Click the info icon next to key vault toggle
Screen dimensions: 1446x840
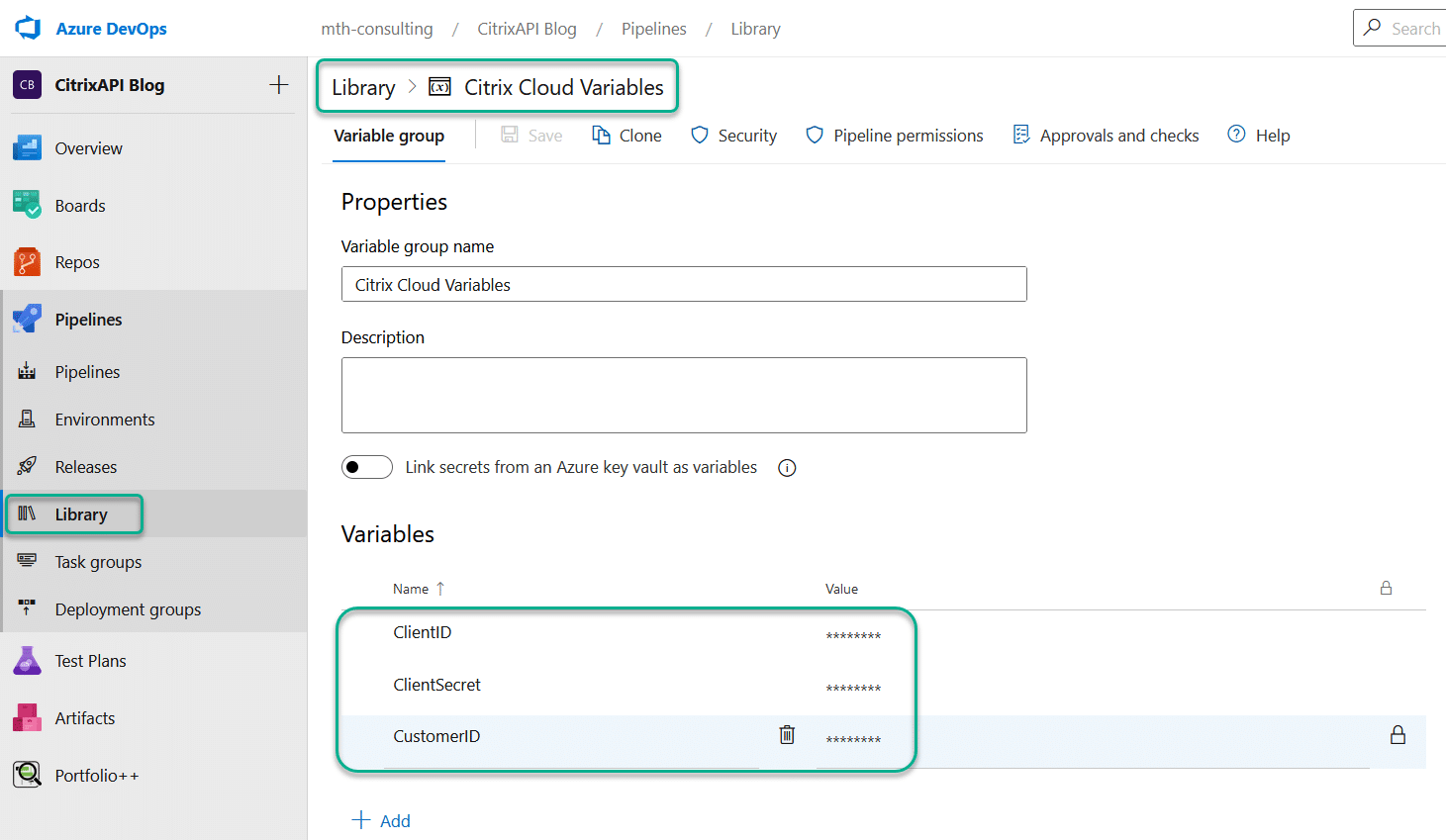(787, 468)
